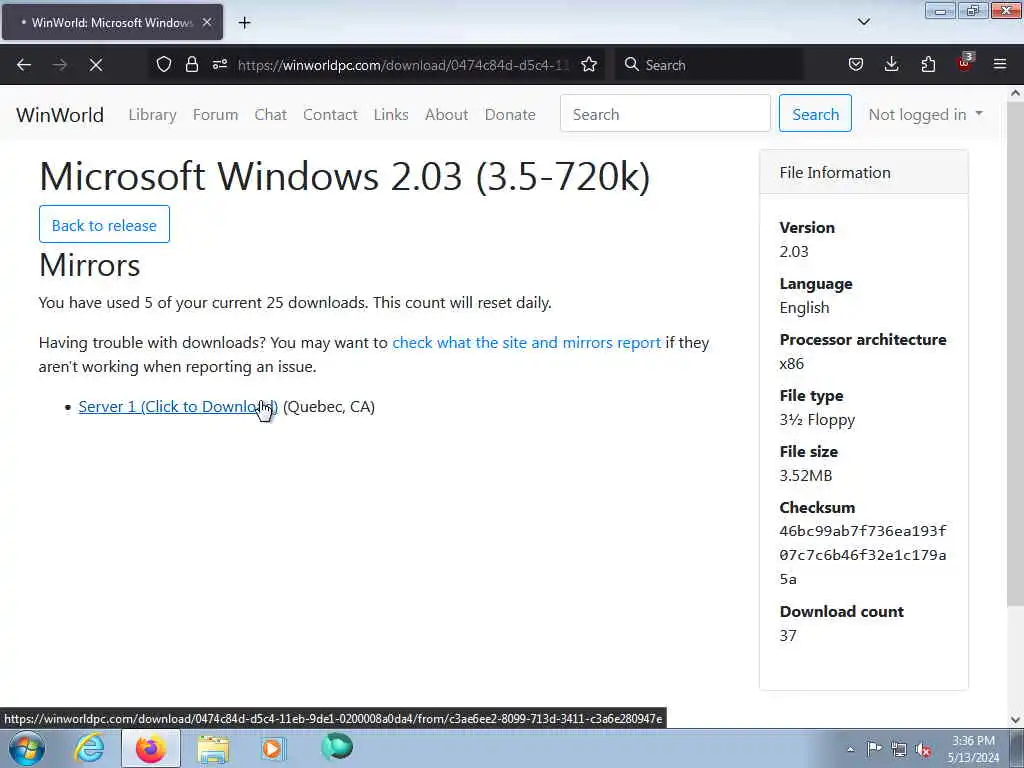
Task: Click the Action Center flag icon
Action: 874,749
